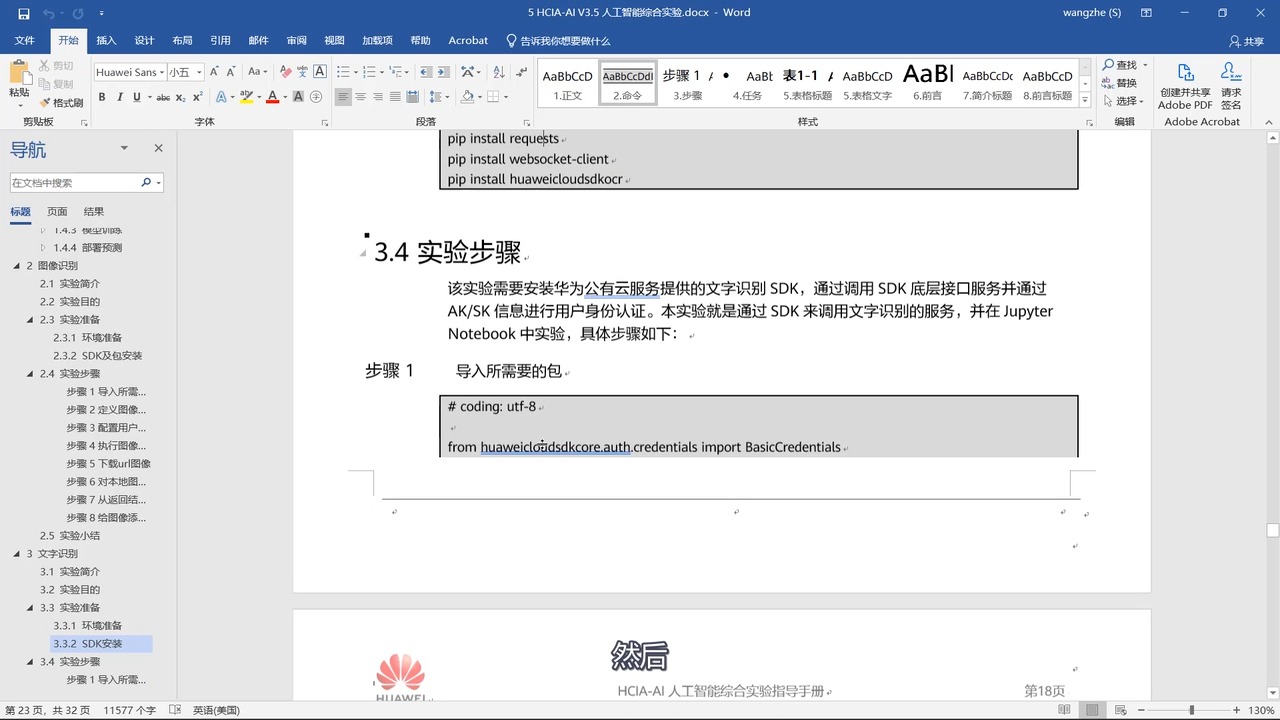Click the character border (A box) icon
The width and height of the screenshot is (1280, 720).
(x=320, y=72)
